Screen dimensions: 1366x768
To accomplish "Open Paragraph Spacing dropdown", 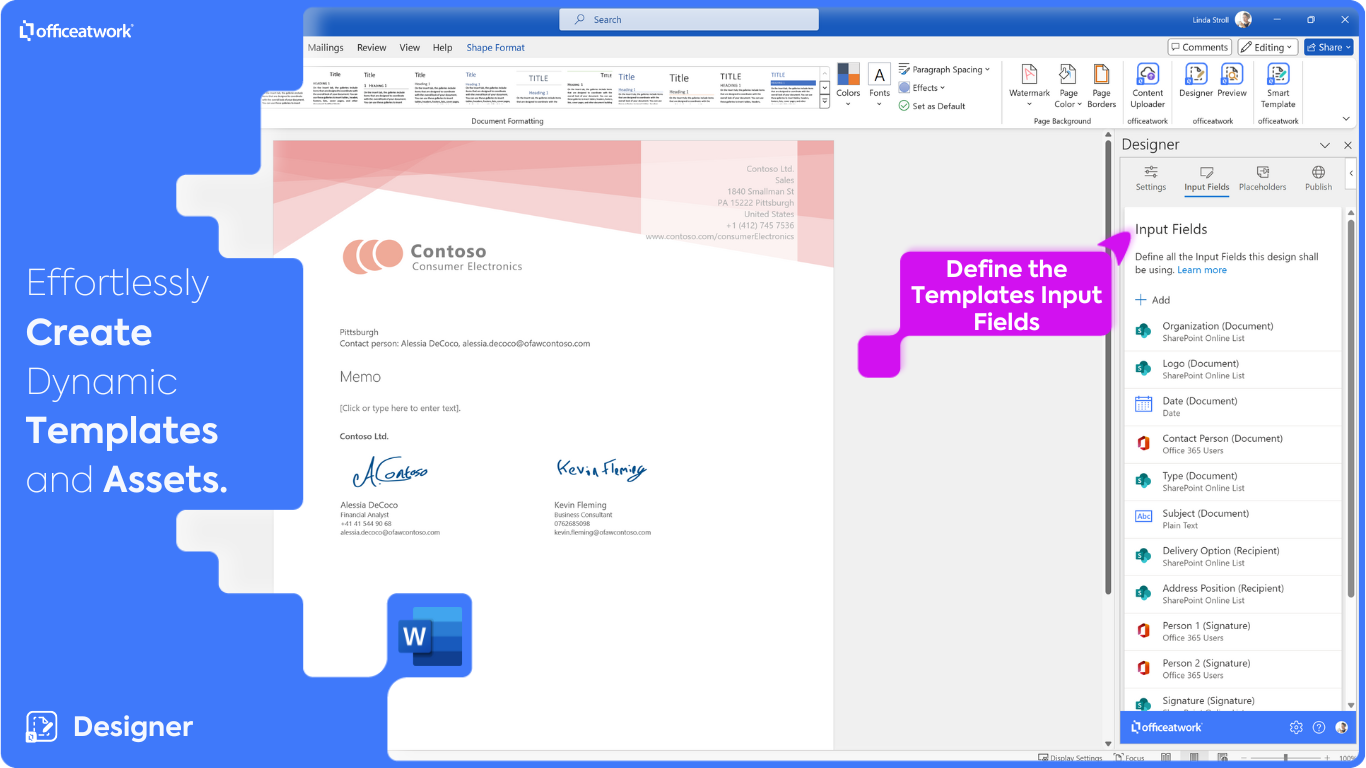I will 944,70.
